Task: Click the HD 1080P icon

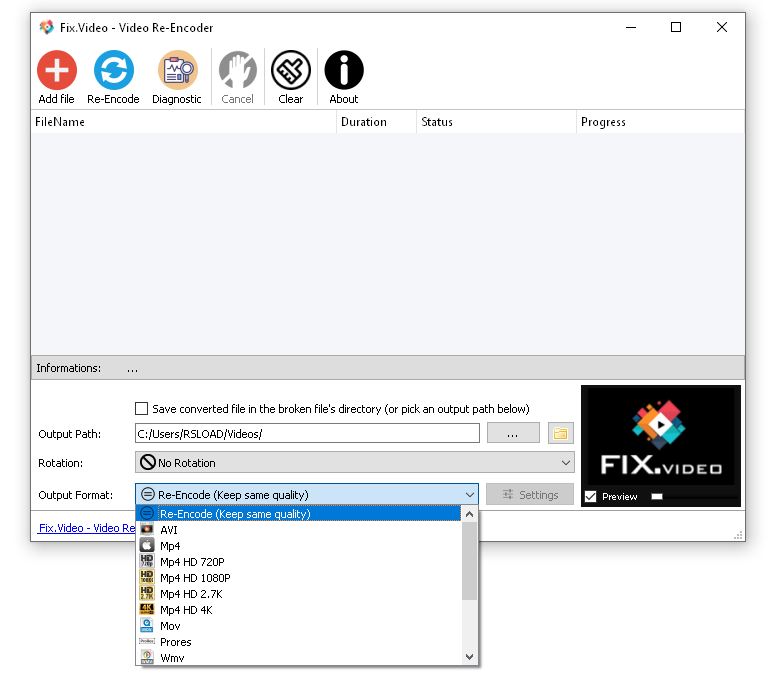Action: pos(147,577)
